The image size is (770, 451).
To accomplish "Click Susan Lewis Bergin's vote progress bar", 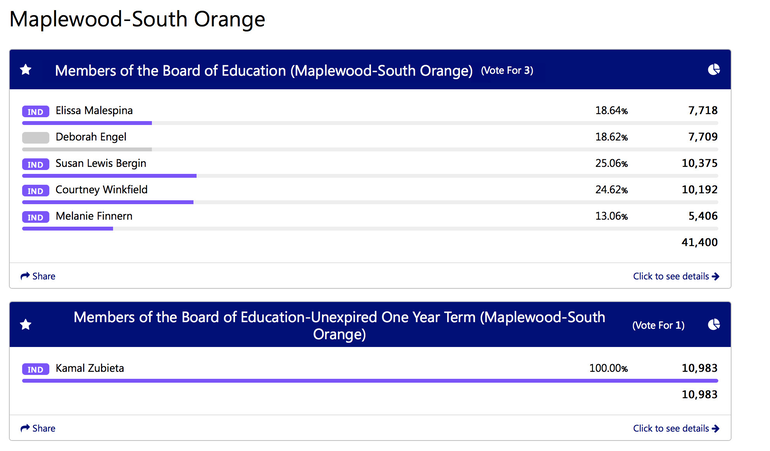I will (x=109, y=176).
